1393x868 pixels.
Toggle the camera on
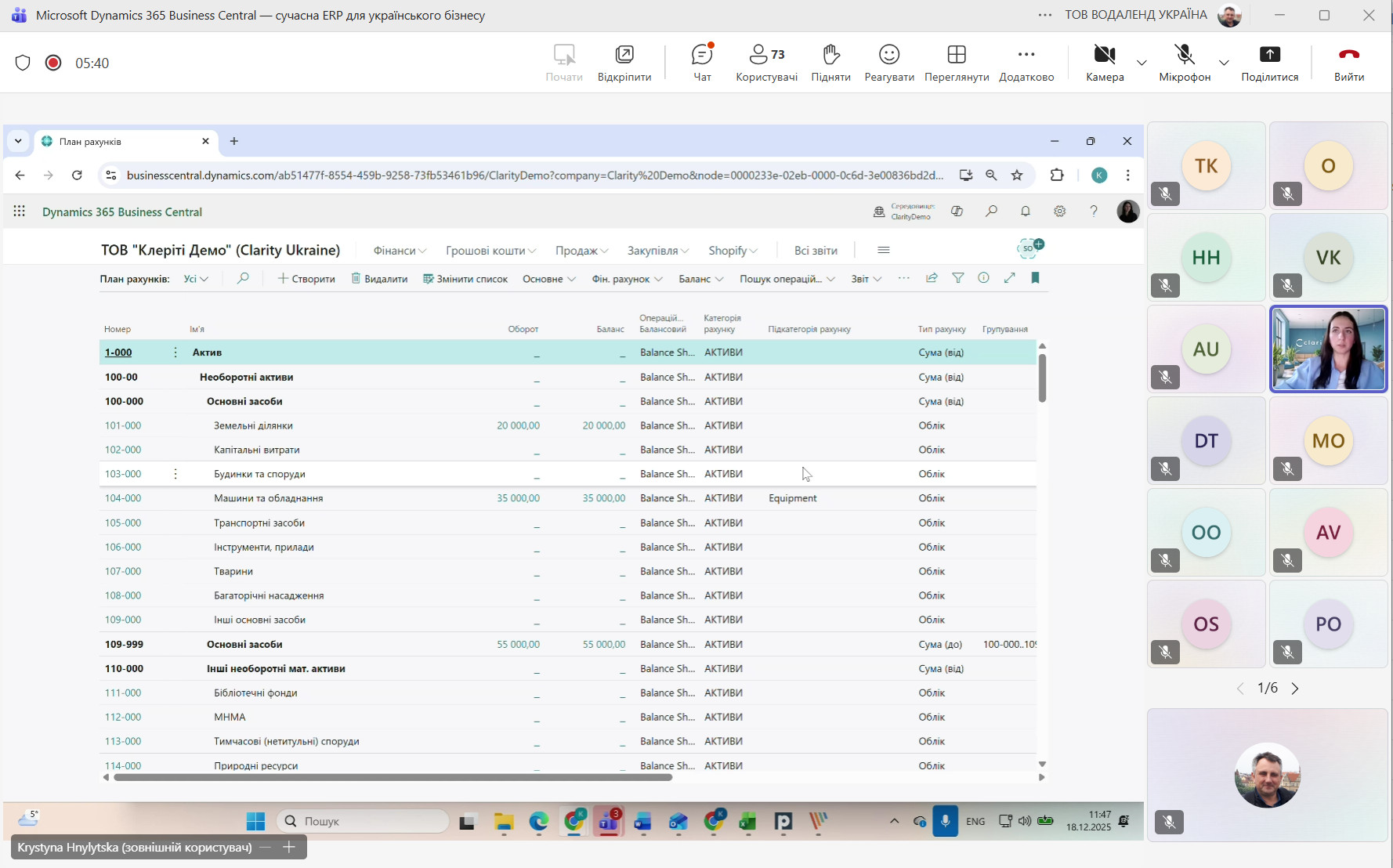coord(1104,62)
